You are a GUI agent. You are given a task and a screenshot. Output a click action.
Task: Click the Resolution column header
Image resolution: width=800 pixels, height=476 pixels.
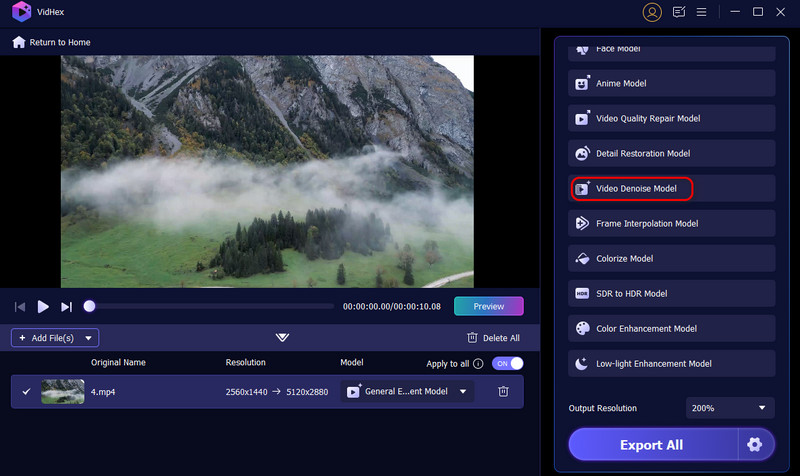245,363
